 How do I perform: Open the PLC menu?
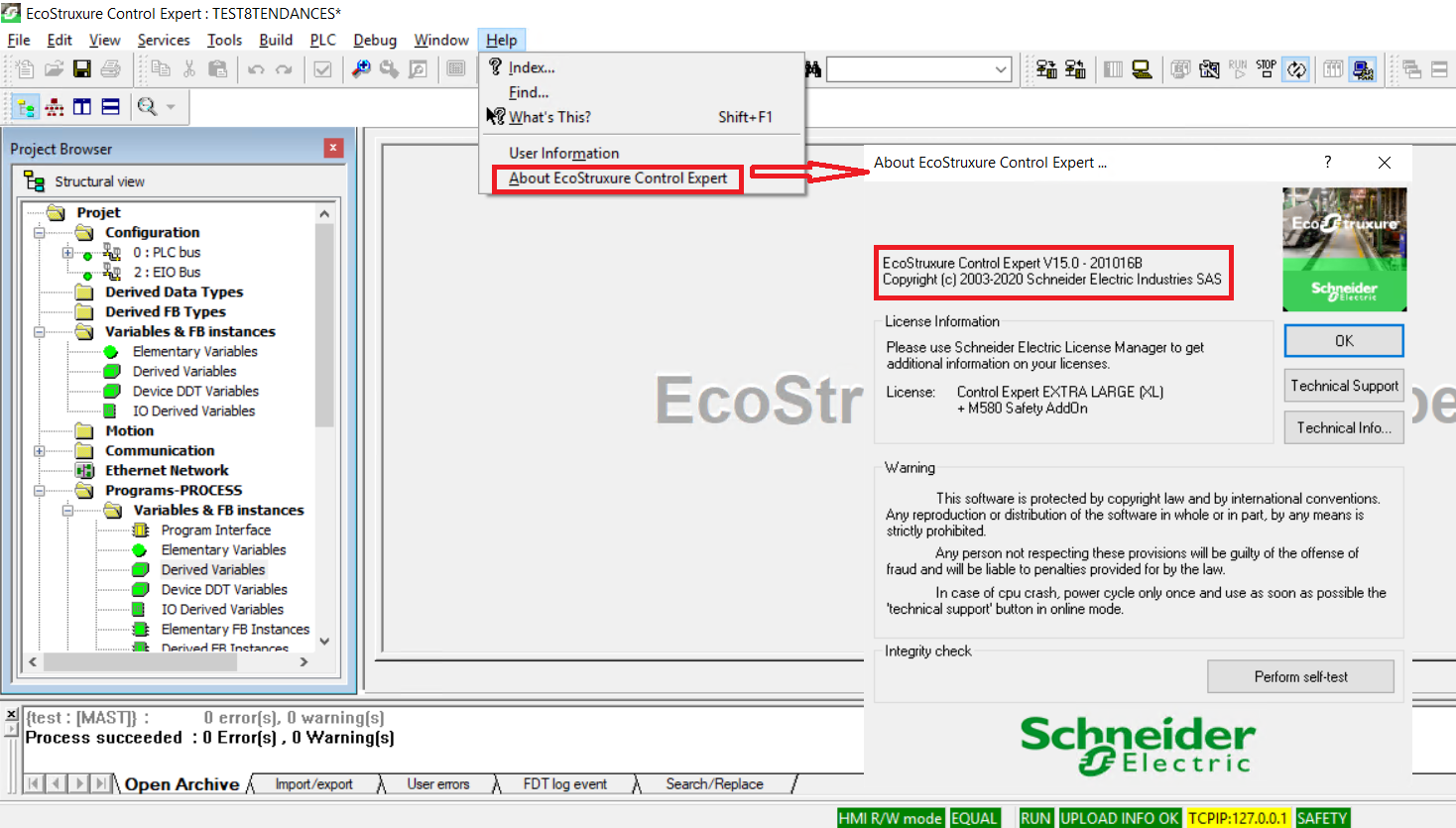[x=323, y=40]
